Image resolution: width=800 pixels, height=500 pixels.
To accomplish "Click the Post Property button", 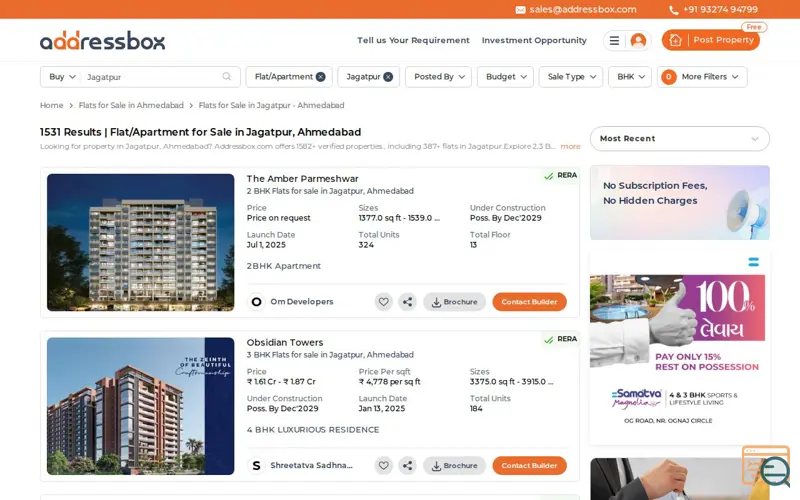I will [x=711, y=40].
